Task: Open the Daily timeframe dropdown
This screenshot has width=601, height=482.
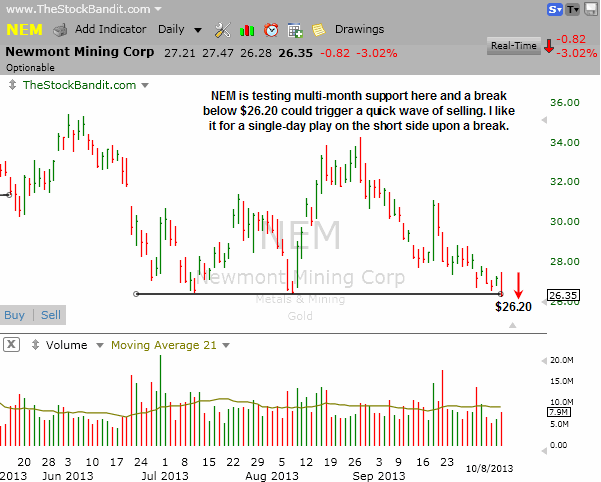Action: pyautogui.click(x=180, y=30)
